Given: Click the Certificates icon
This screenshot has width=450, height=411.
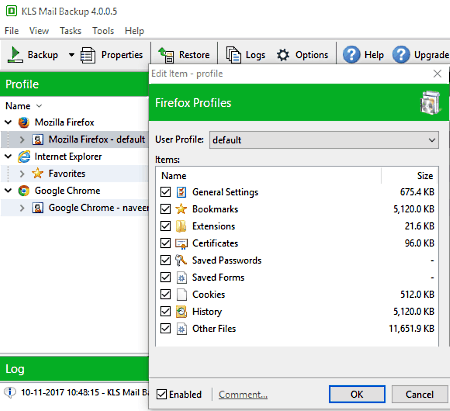Looking at the screenshot, I should (181, 244).
